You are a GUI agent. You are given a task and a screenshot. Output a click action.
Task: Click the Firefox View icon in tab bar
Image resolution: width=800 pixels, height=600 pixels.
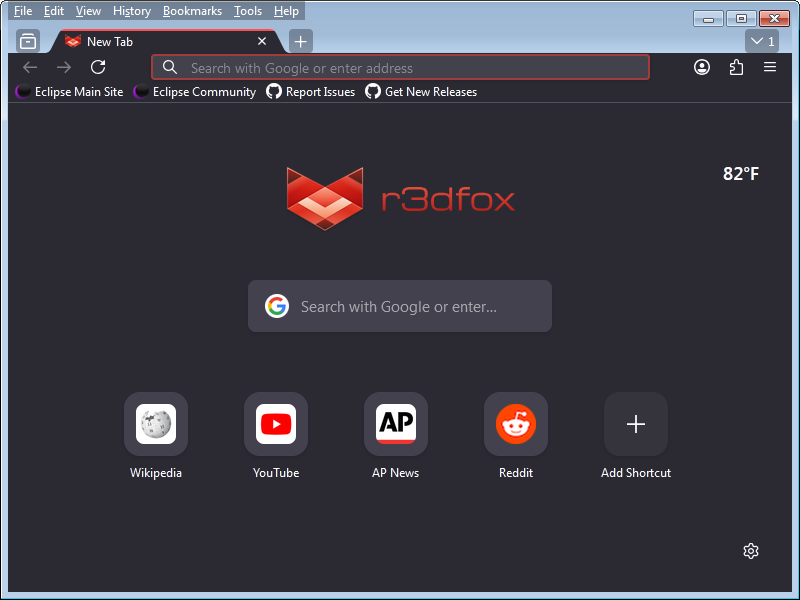[x=28, y=41]
